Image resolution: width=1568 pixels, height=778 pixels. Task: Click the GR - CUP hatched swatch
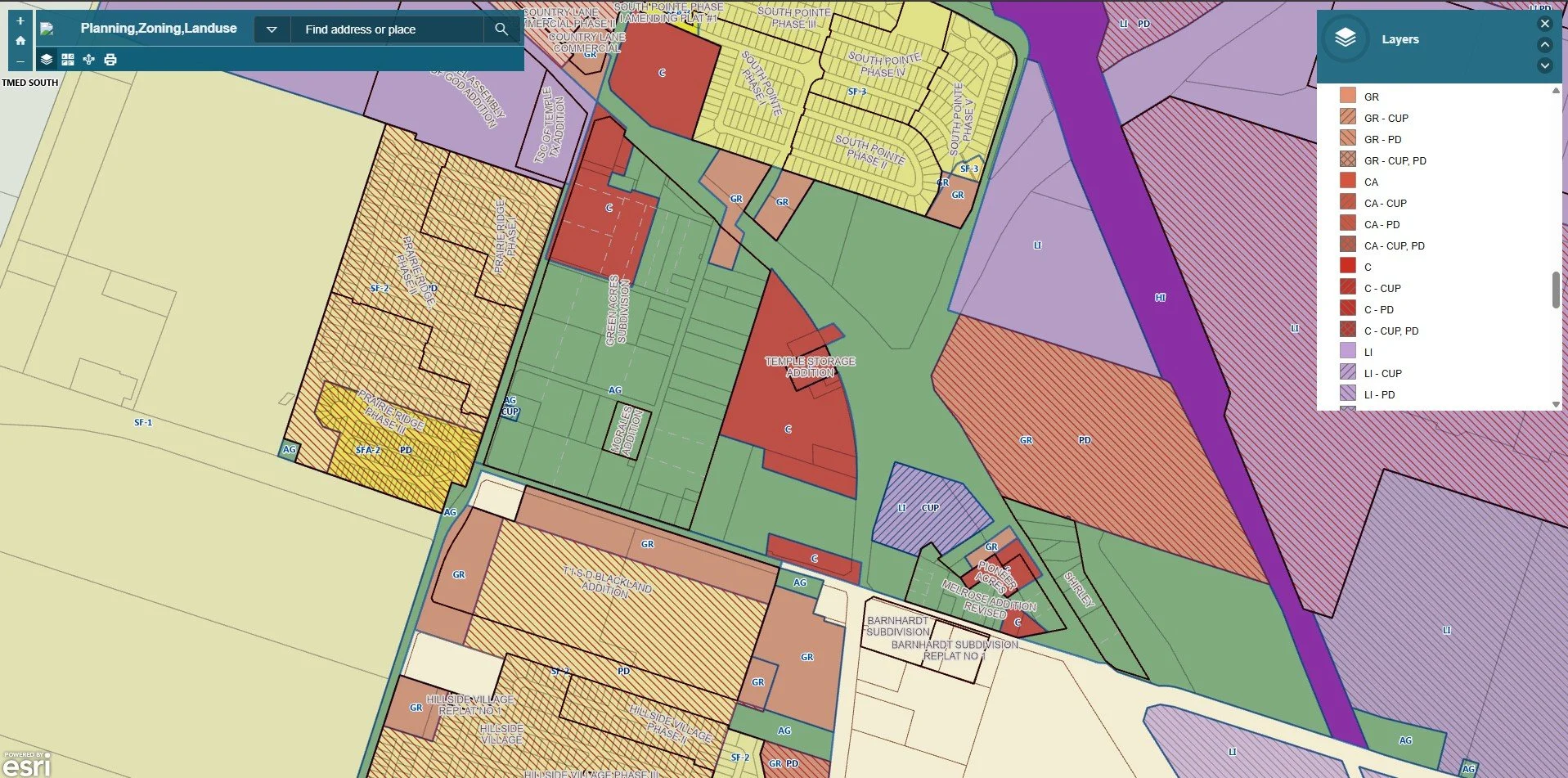[1348, 117]
